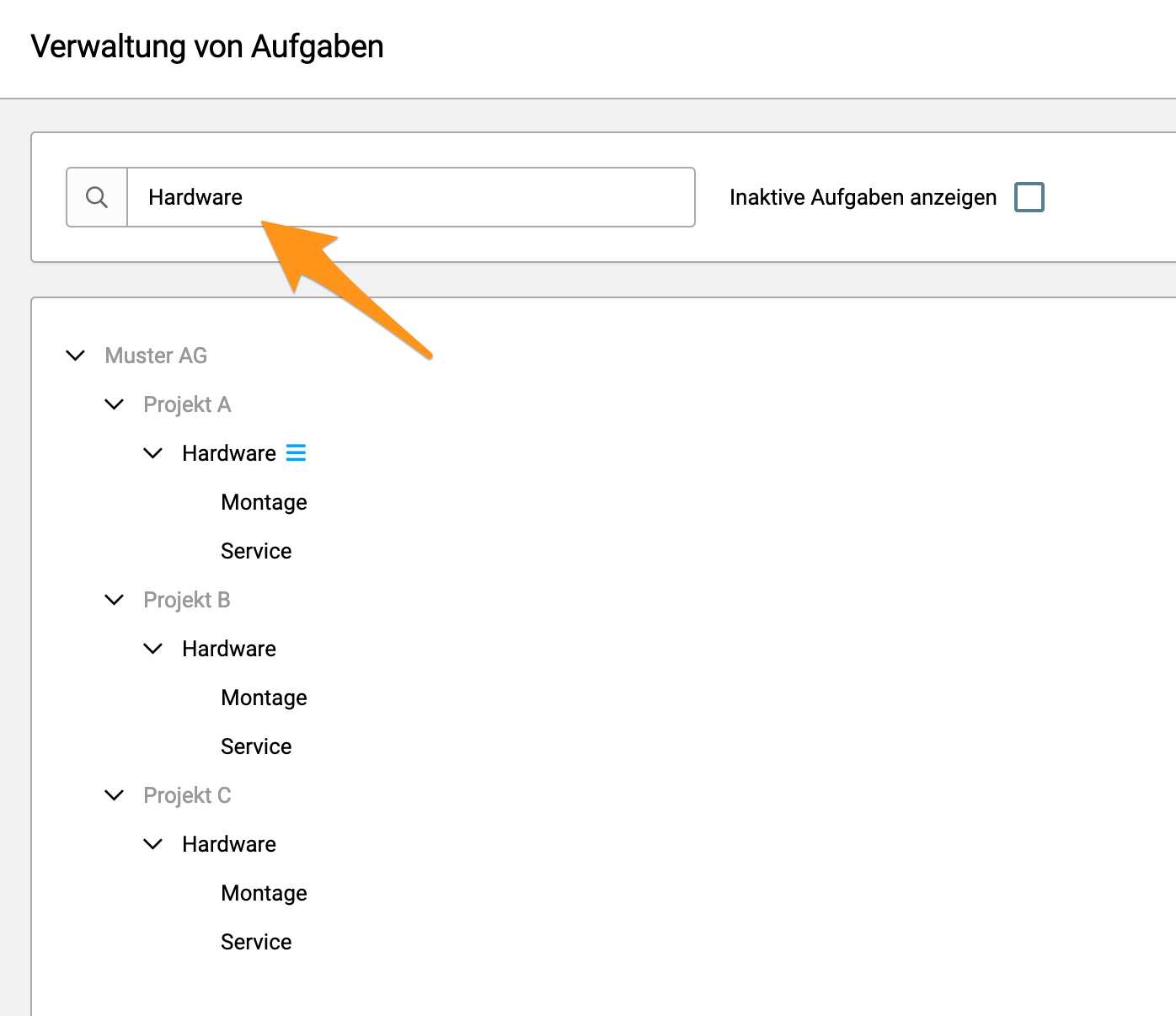Select Montage under Projekt B Hardware

(x=264, y=698)
